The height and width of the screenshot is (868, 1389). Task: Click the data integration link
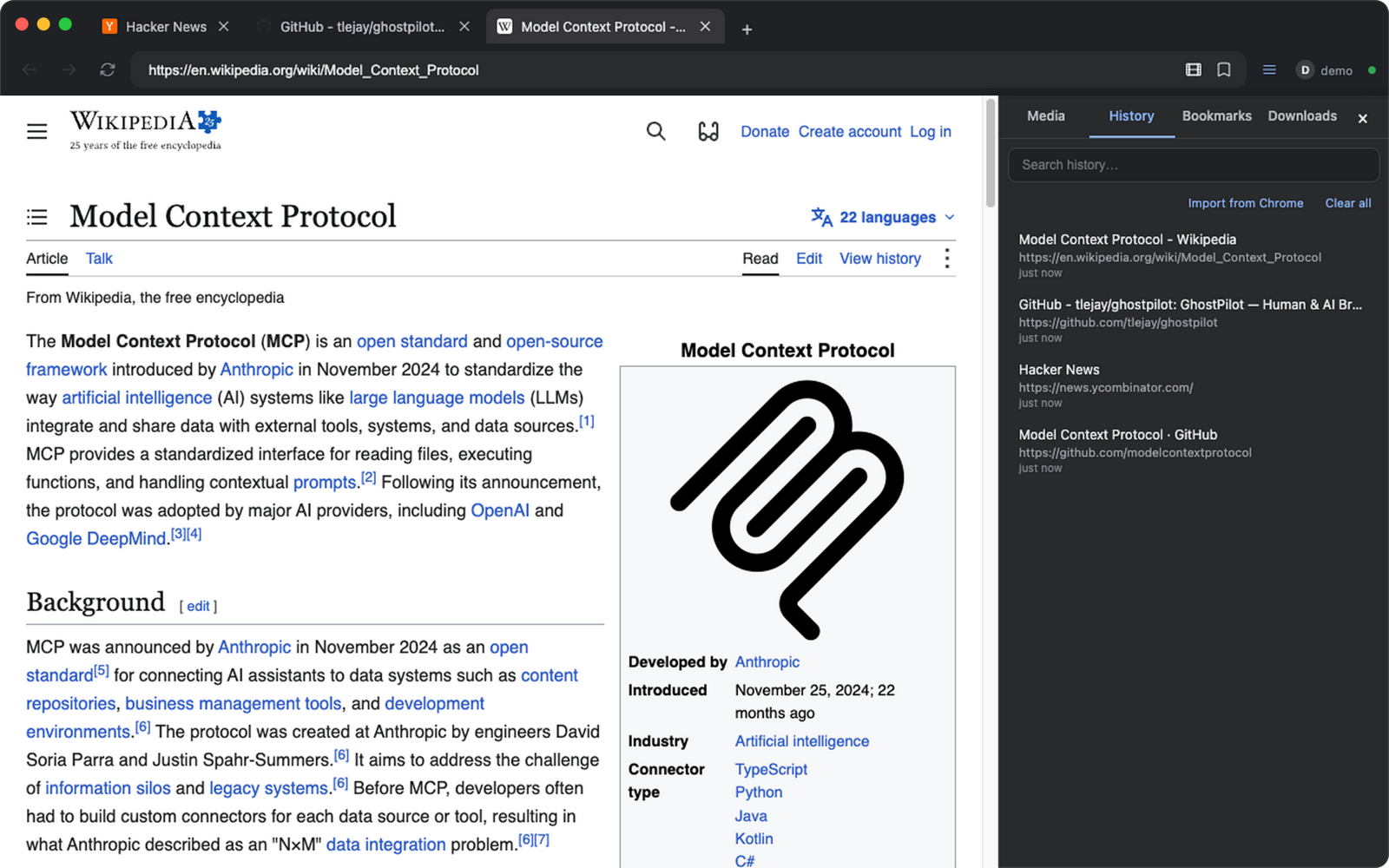click(x=385, y=845)
